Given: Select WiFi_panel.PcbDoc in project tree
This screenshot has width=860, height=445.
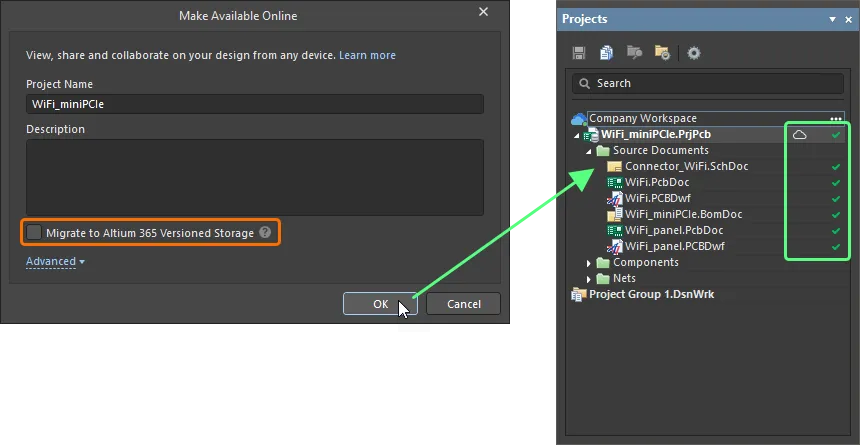Looking at the screenshot, I should pos(674,230).
